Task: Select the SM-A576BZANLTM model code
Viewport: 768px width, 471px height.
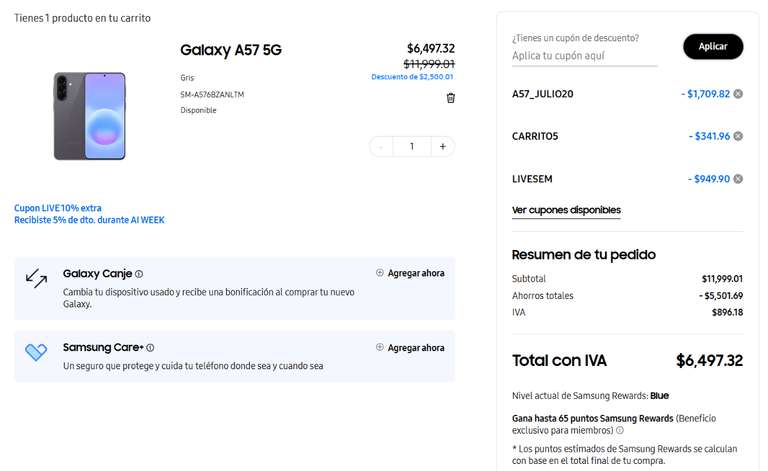Action: [212, 94]
